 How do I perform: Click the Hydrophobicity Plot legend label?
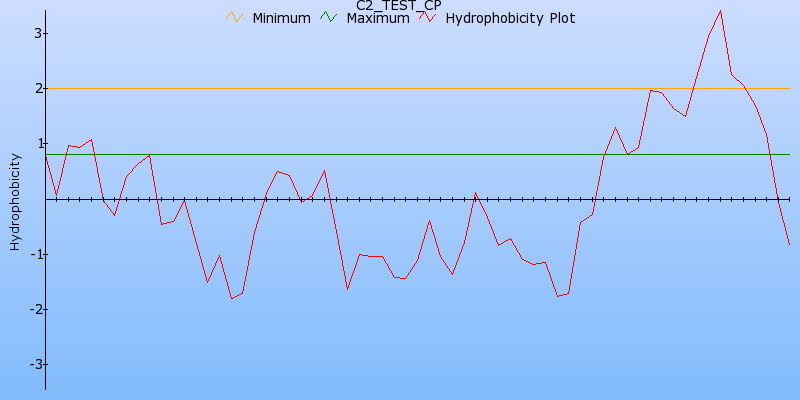(x=510, y=18)
